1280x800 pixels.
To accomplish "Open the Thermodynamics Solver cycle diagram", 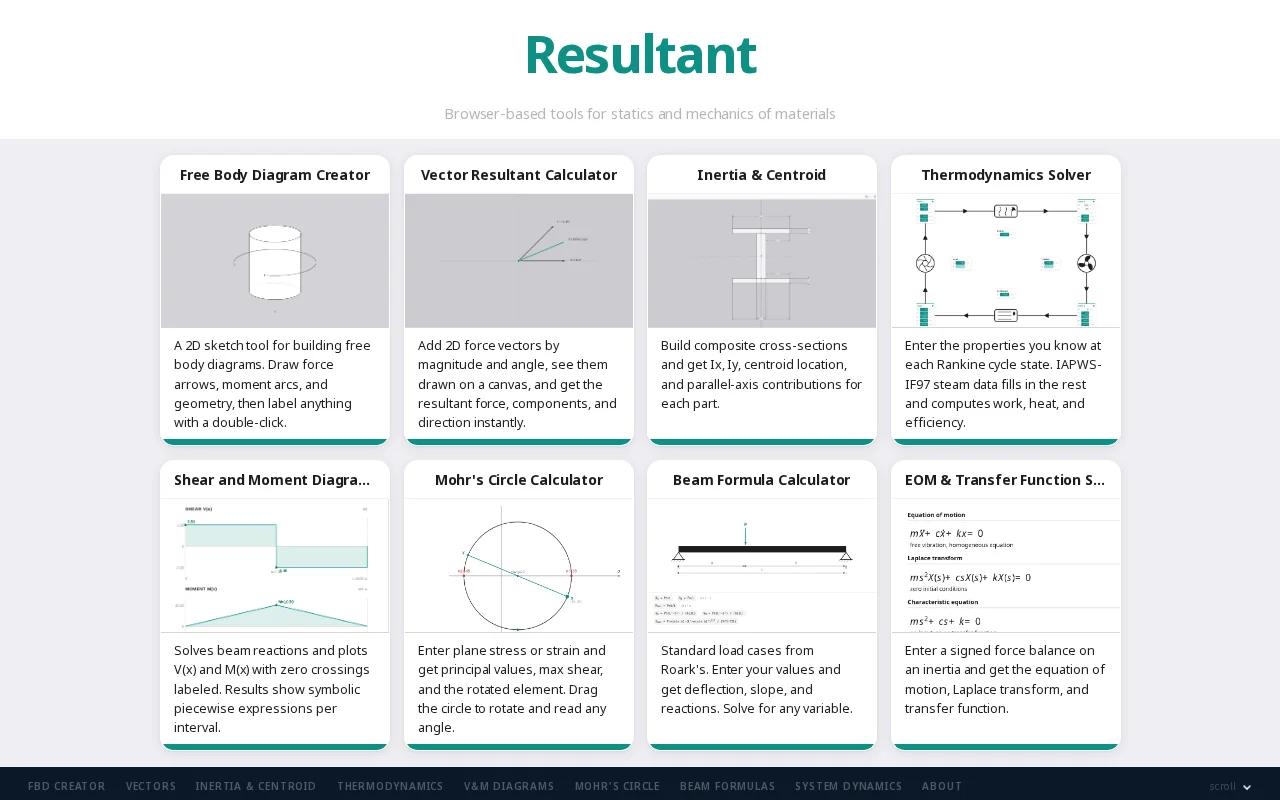I will [1006, 261].
